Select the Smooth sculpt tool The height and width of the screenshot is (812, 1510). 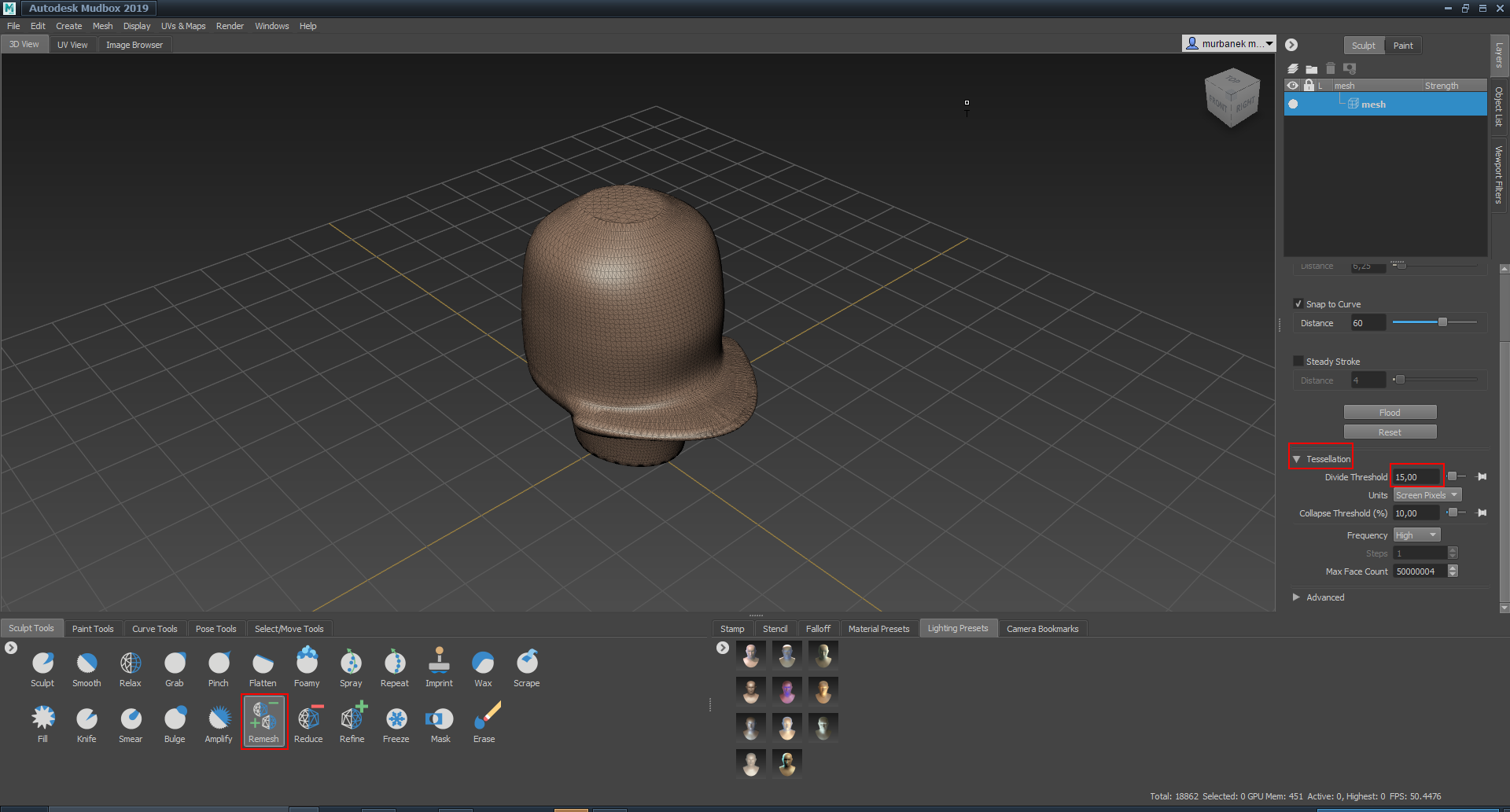(x=87, y=664)
